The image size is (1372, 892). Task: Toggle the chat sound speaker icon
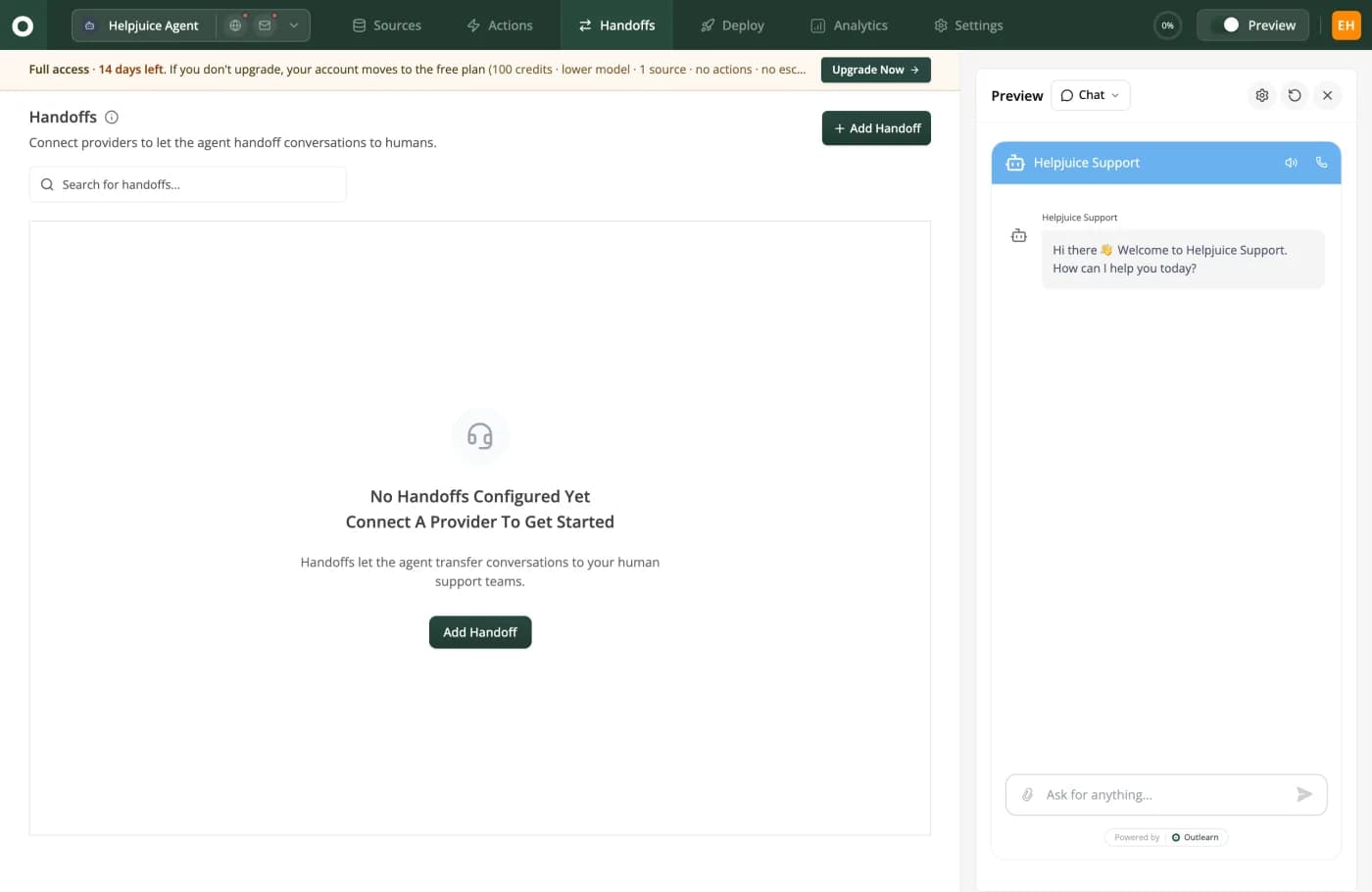1291,163
